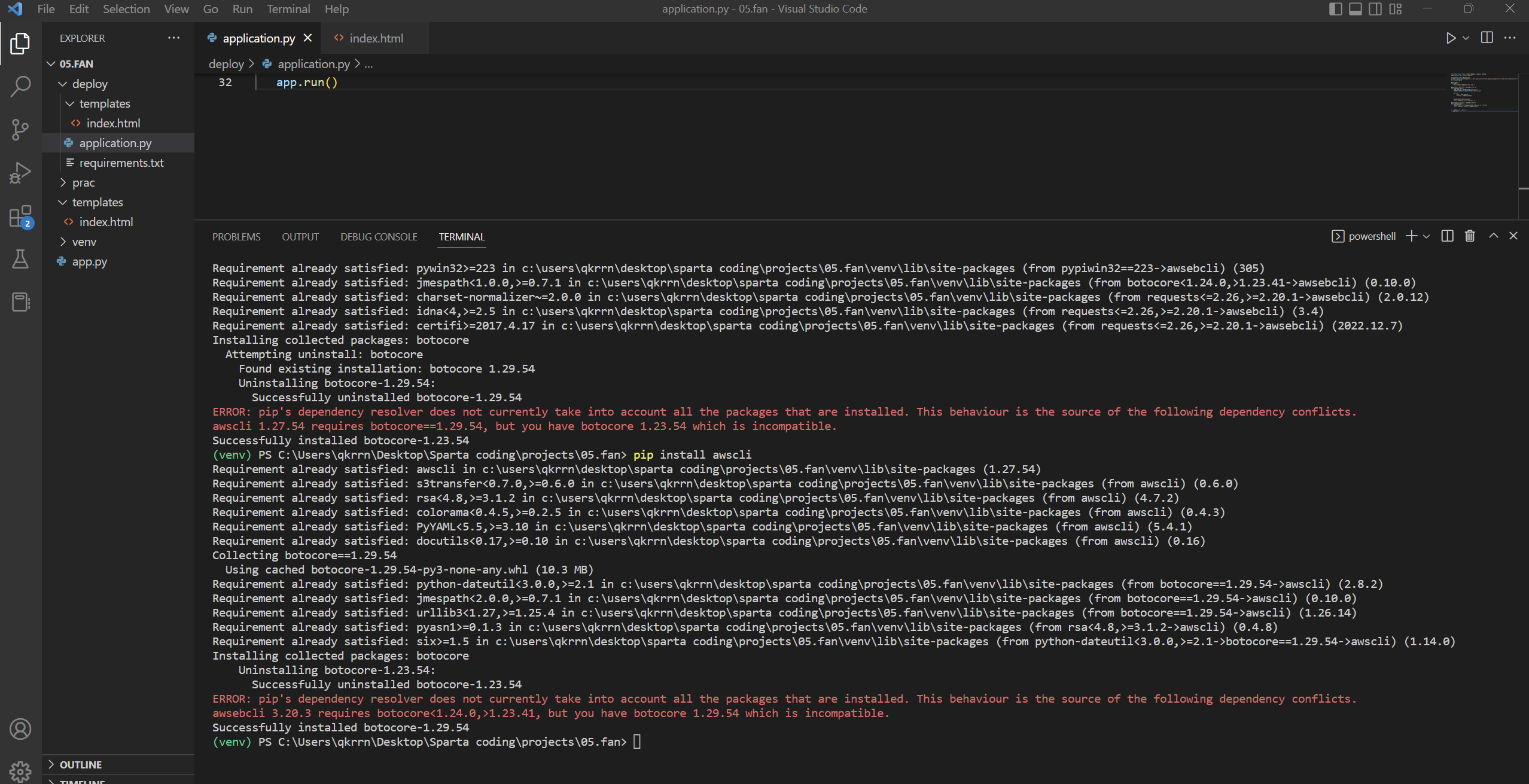Kill the terminal with trash icon
1529x784 pixels.
[x=1470, y=236]
